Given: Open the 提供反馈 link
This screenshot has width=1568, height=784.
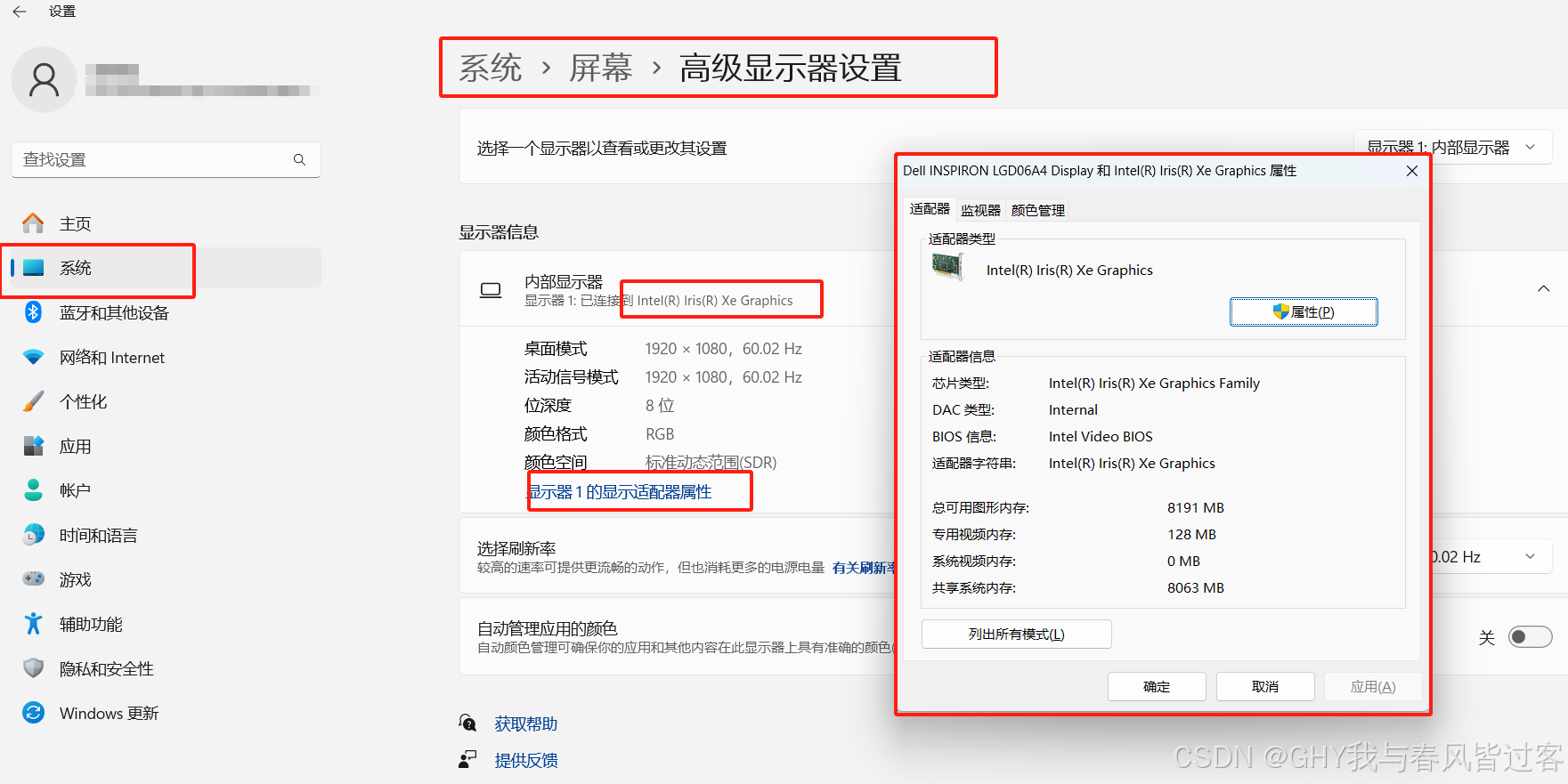Looking at the screenshot, I should pyautogui.click(x=526, y=760).
